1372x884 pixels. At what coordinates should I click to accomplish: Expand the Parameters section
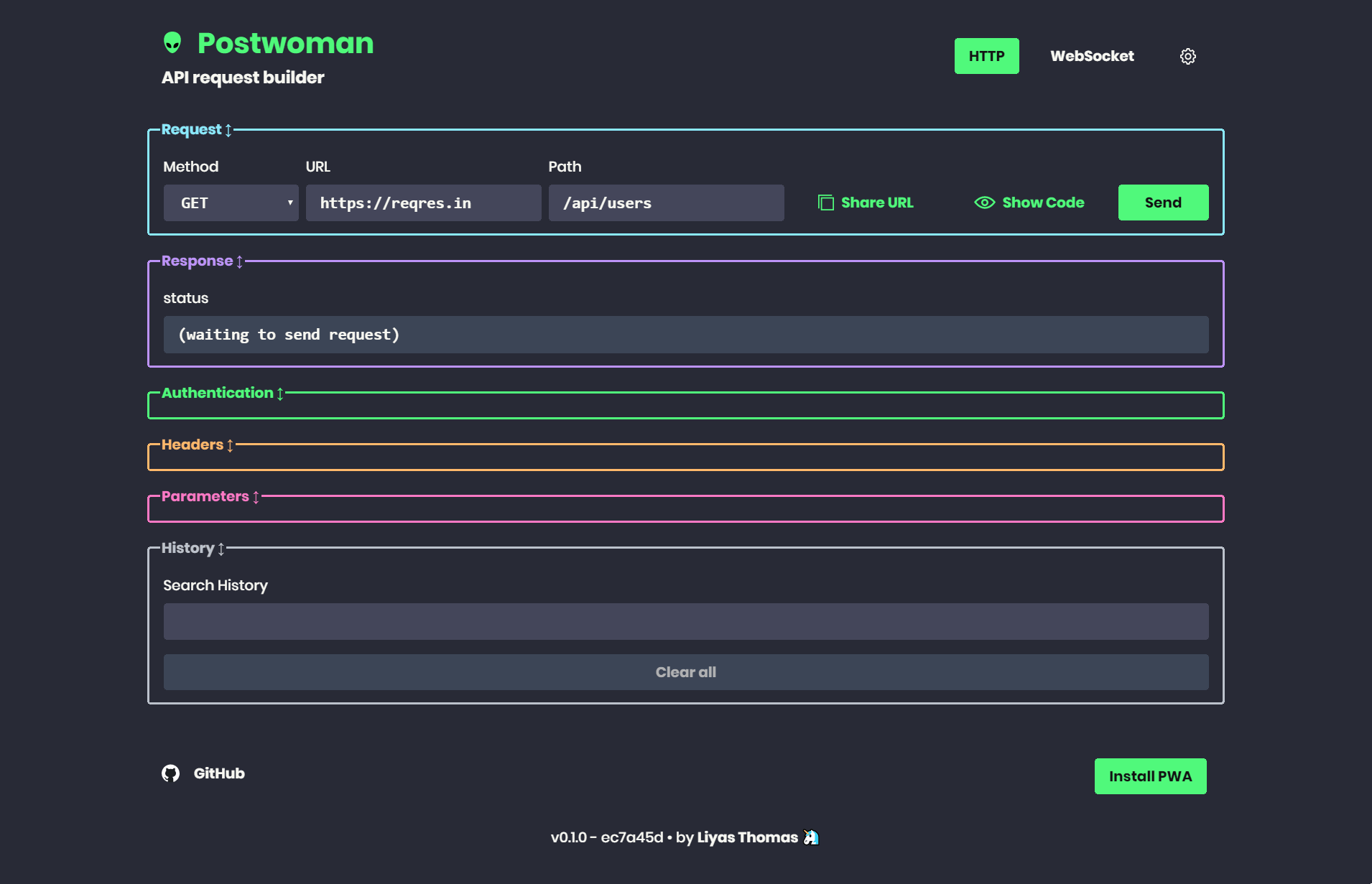[210, 497]
